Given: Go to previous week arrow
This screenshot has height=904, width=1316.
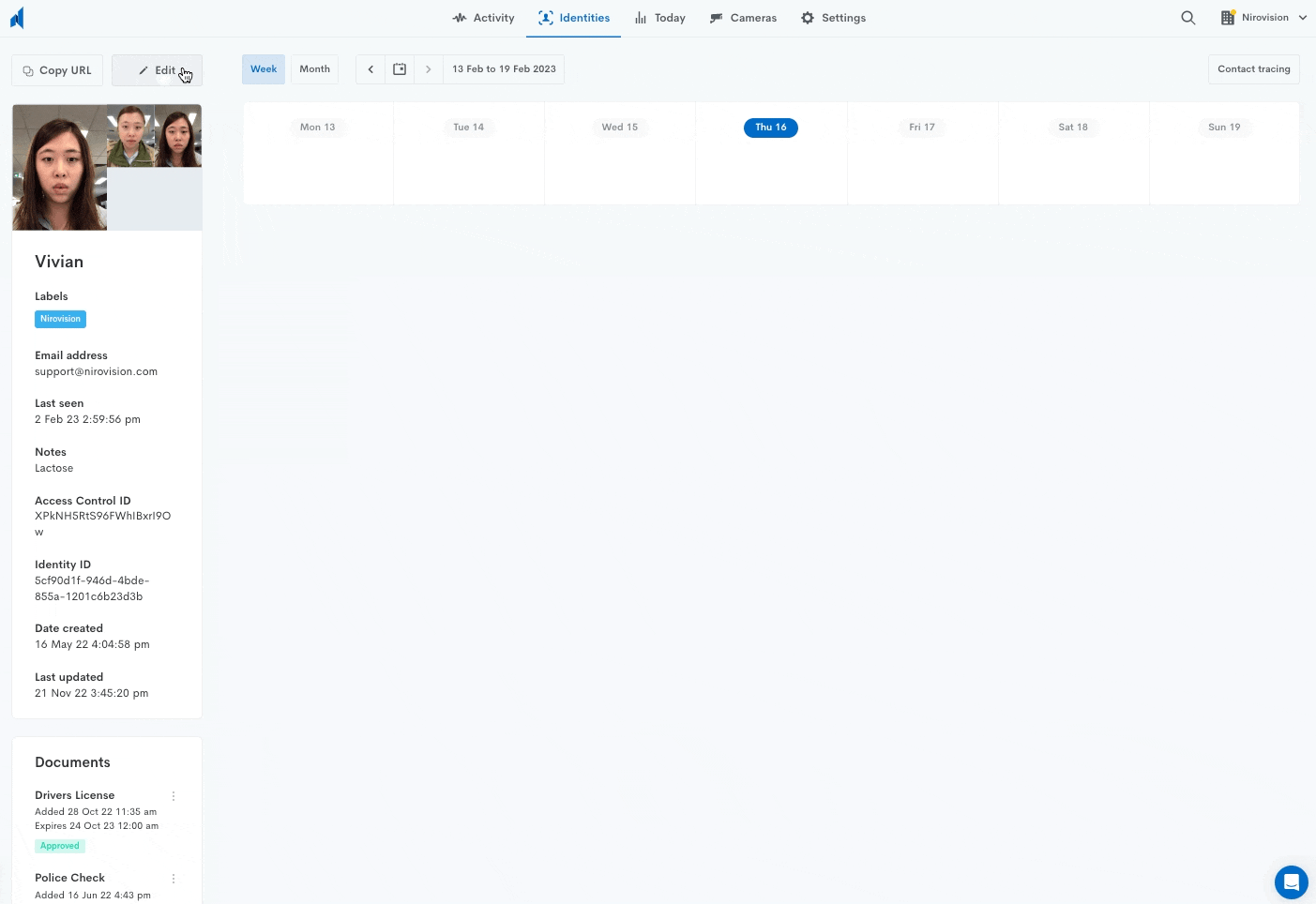Looking at the screenshot, I should coord(371,69).
